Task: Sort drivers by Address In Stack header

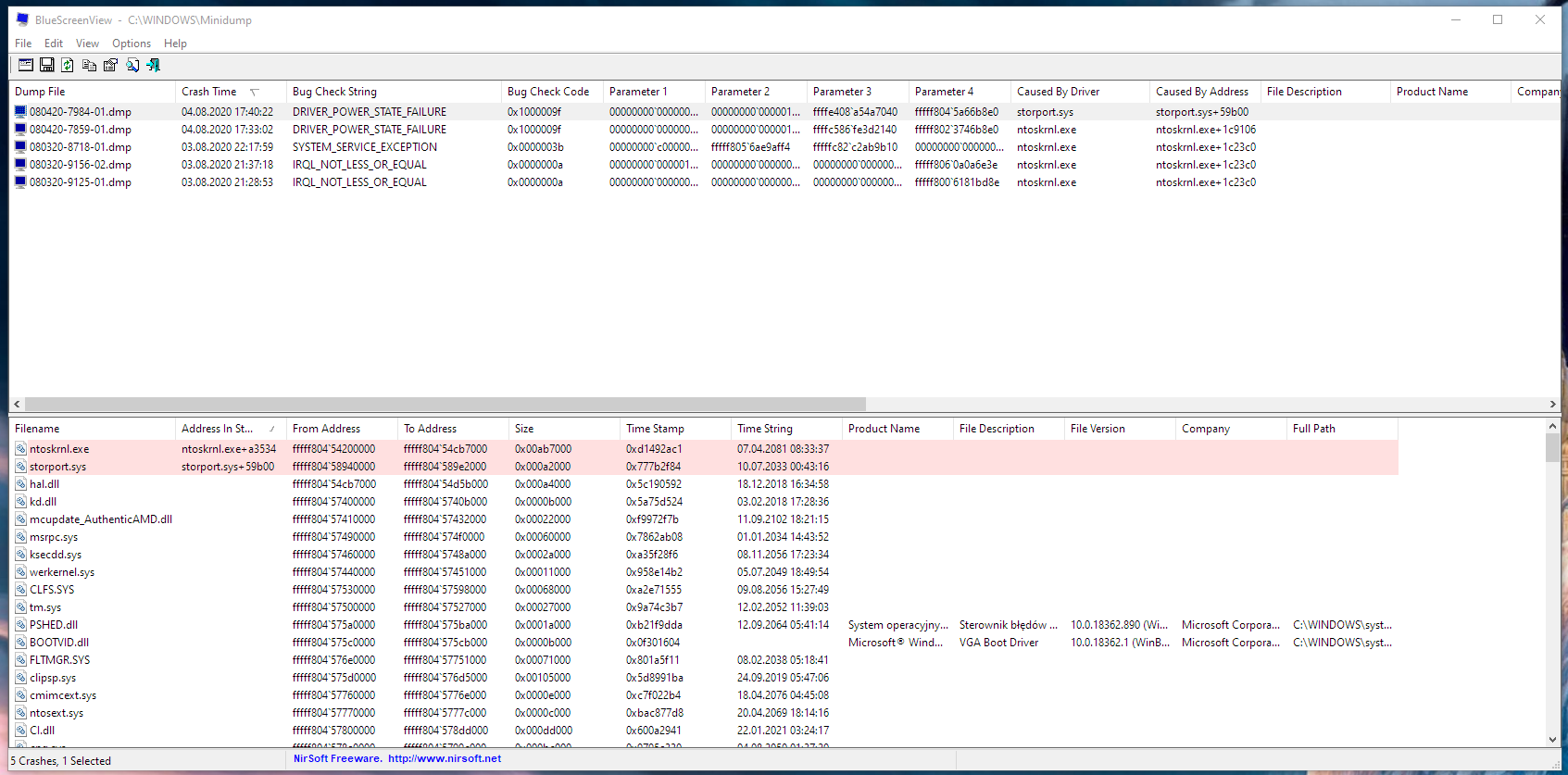Action: point(231,429)
